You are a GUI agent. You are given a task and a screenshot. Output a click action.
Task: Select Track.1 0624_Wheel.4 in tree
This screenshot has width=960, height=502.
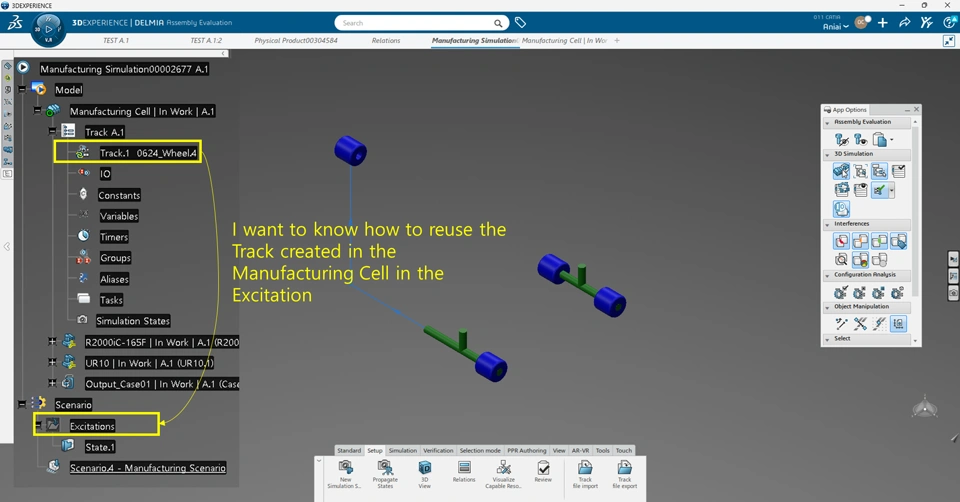(148, 153)
